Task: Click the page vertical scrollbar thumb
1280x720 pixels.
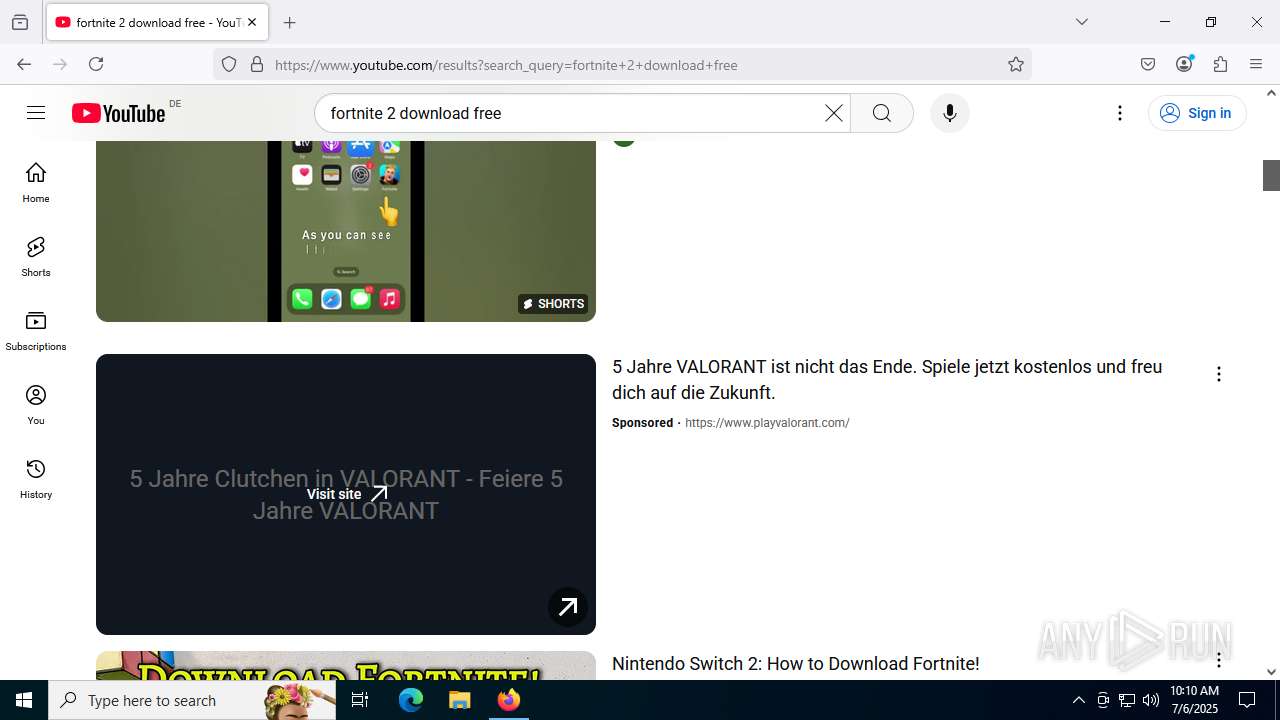Action: (1271, 175)
